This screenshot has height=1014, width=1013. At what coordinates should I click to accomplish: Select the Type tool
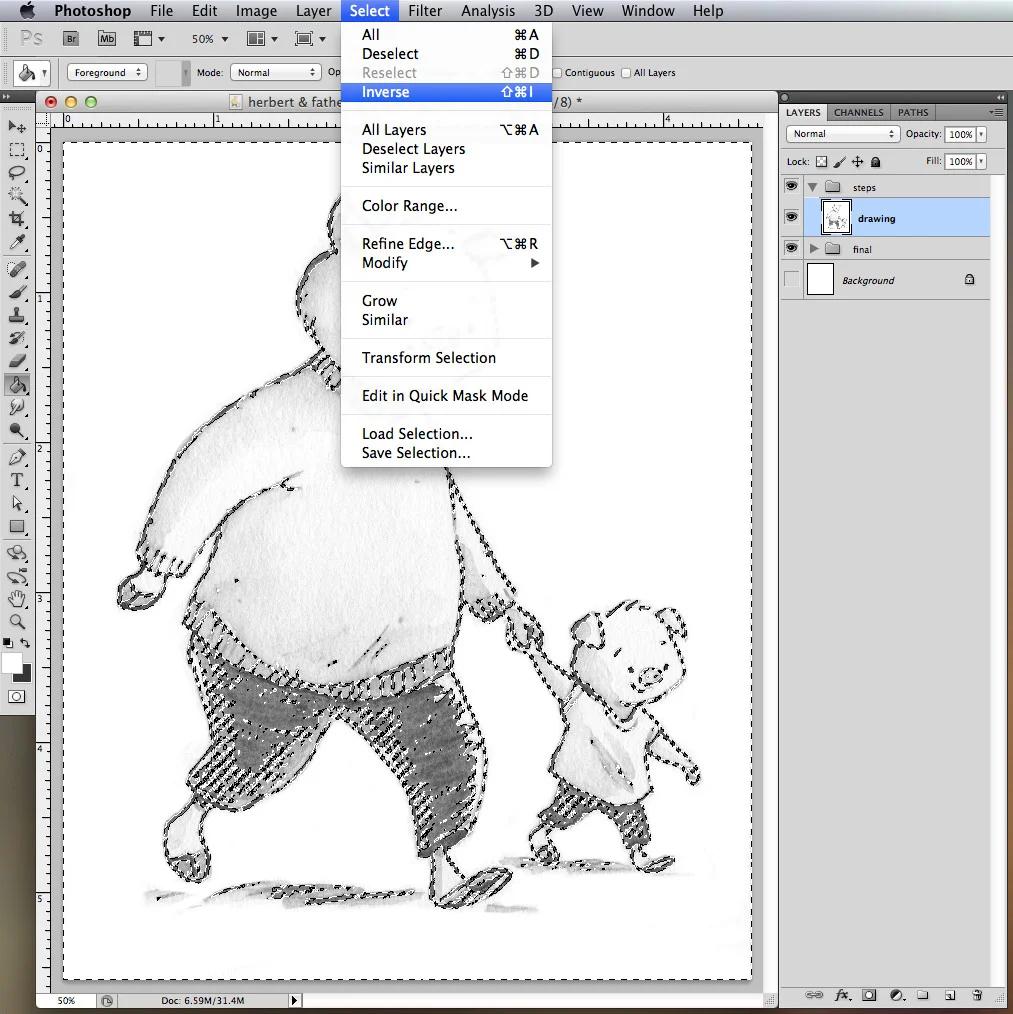click(x=17, y=480)
